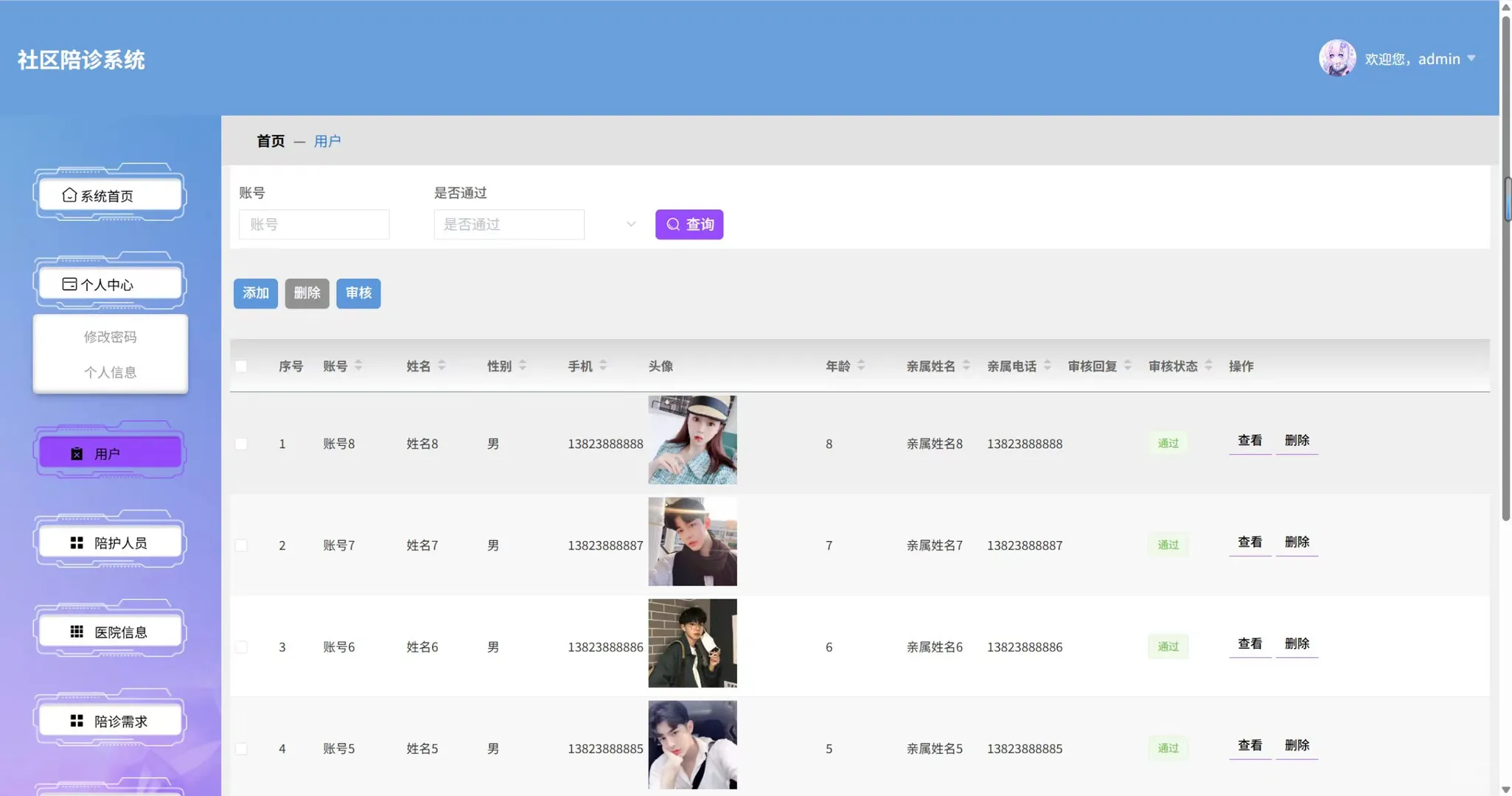Open the 修改密码 menu item
The height and width of the screenshot is (796, 1512).
tap(110, 336)
